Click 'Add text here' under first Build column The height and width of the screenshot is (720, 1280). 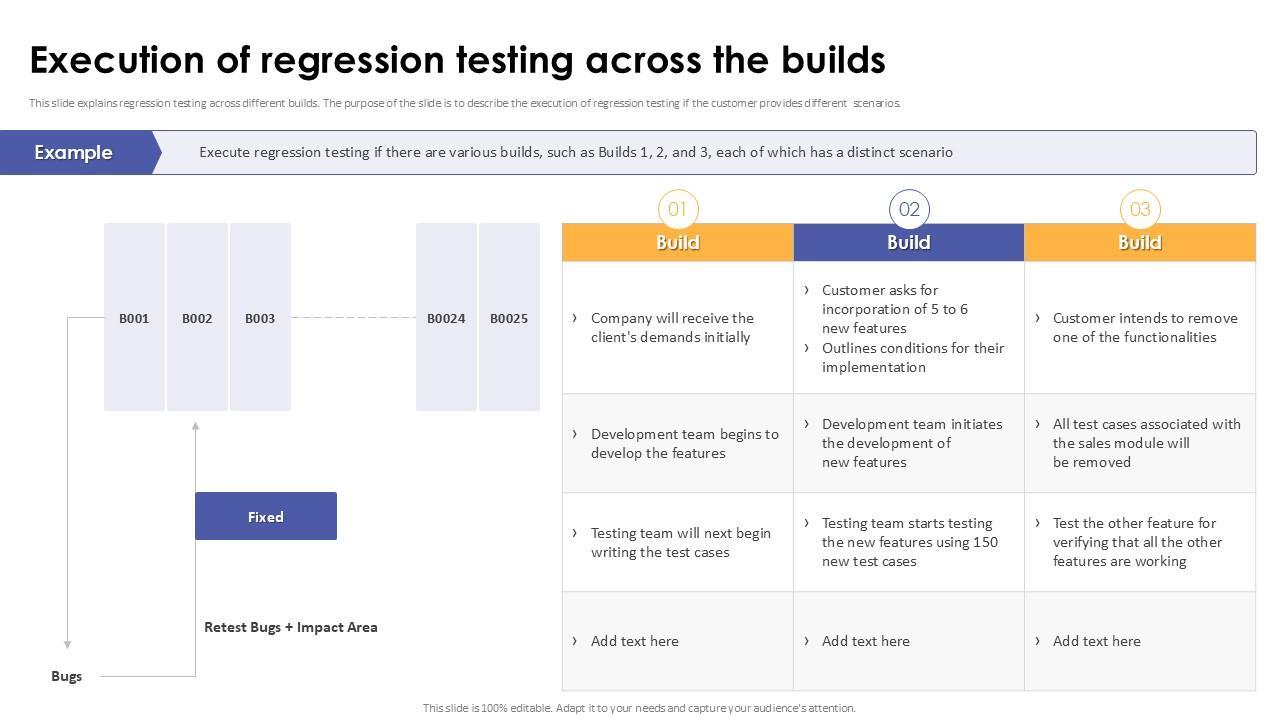point(635,641)
